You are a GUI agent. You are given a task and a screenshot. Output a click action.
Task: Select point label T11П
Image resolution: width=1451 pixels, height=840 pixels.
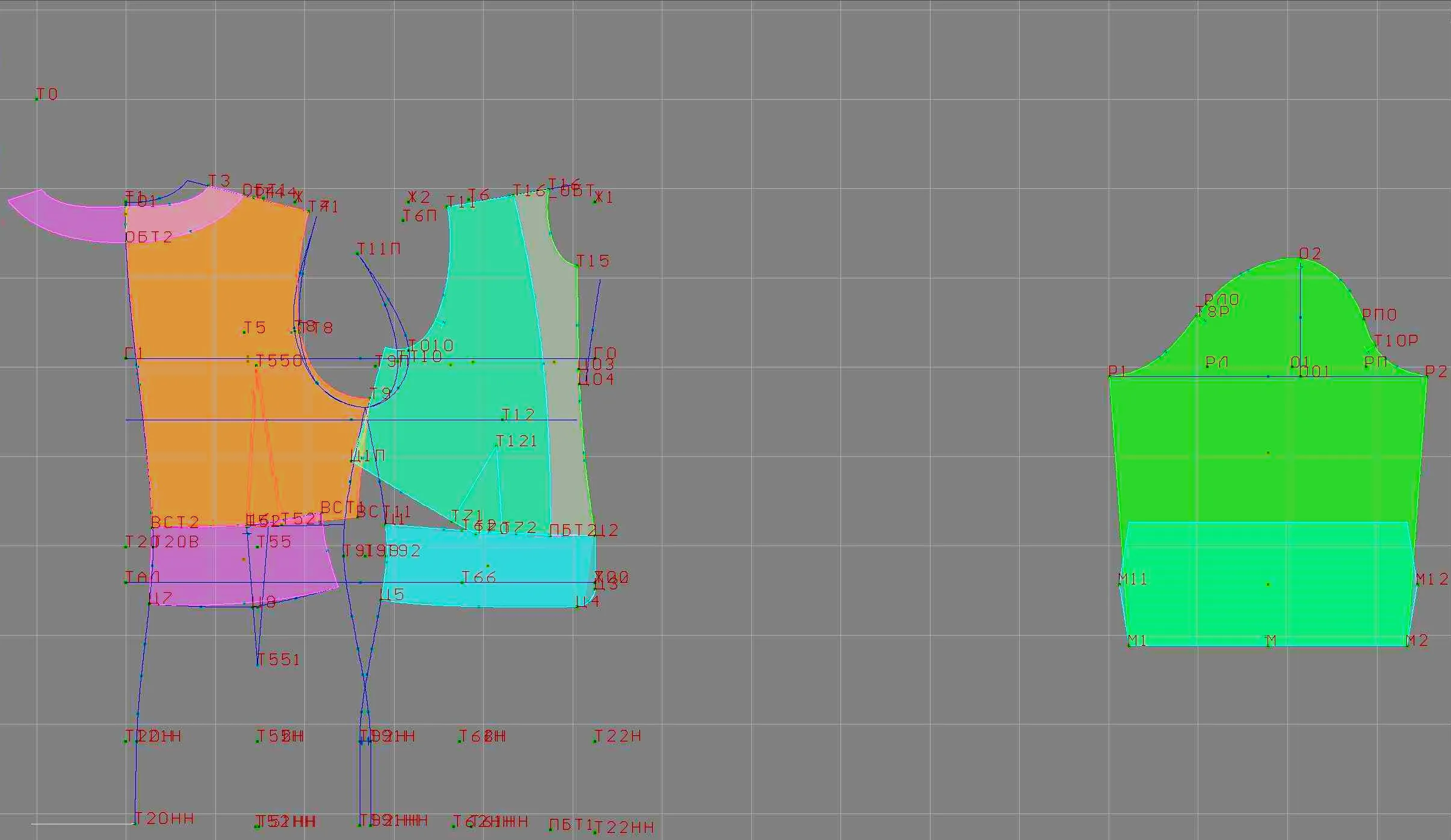click(x=379, y=249)
